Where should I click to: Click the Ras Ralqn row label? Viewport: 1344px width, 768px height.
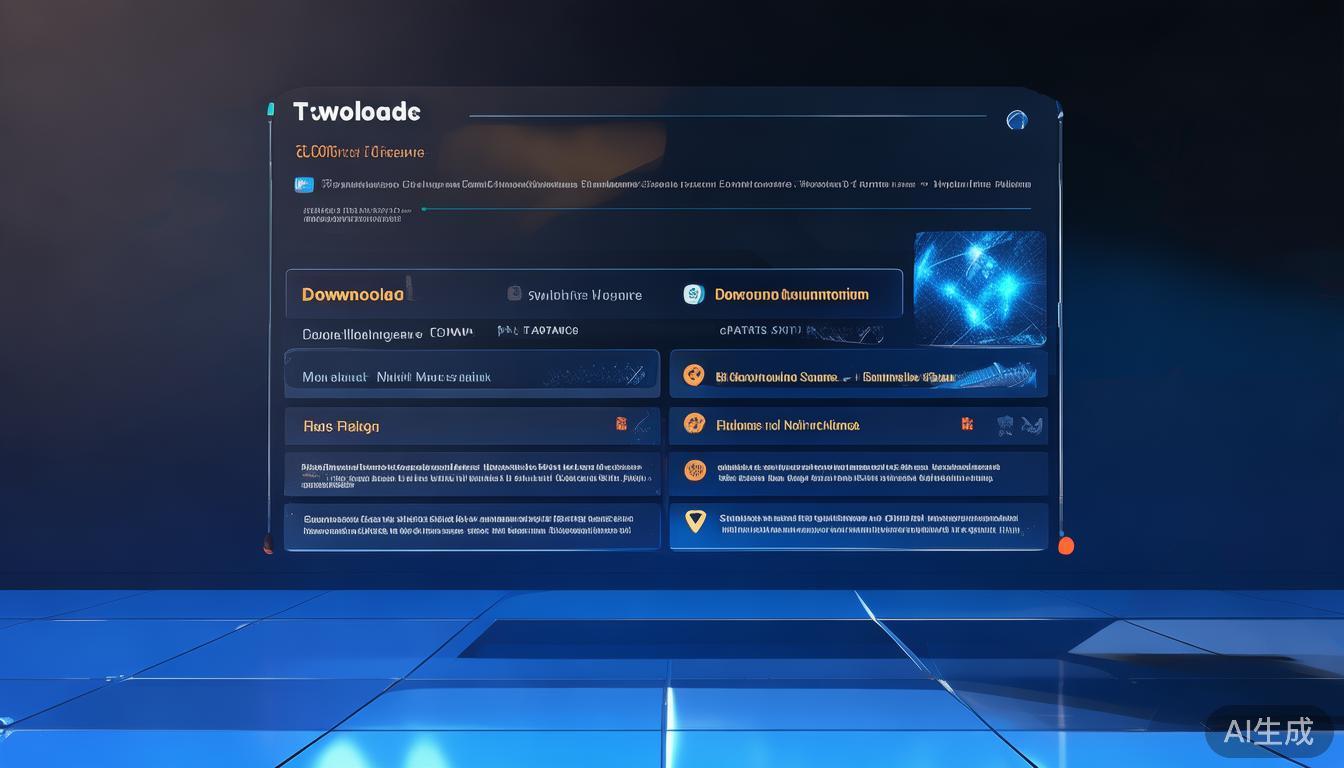[341, 426]
